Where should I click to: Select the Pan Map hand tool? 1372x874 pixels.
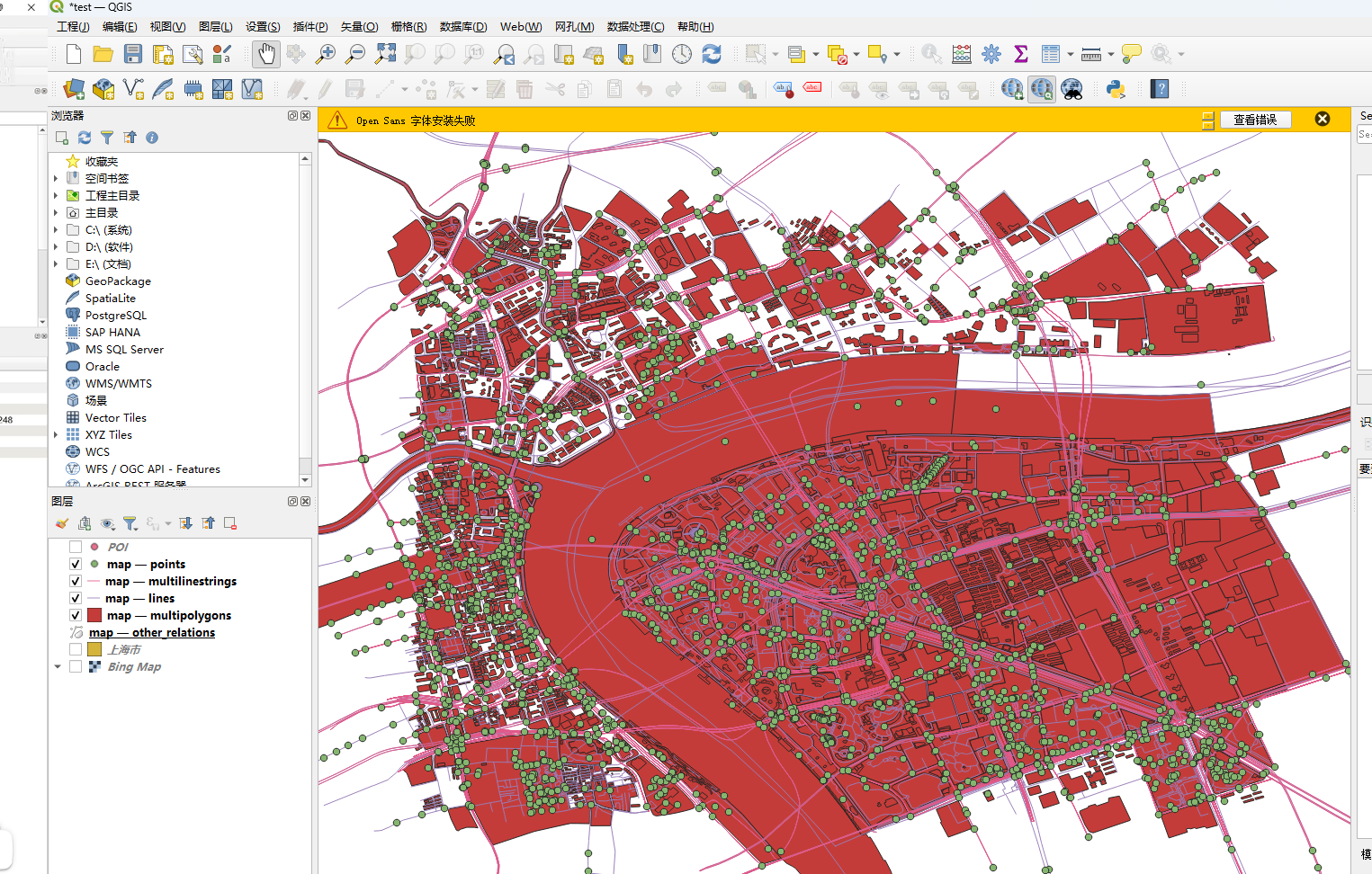click(266, 54)
